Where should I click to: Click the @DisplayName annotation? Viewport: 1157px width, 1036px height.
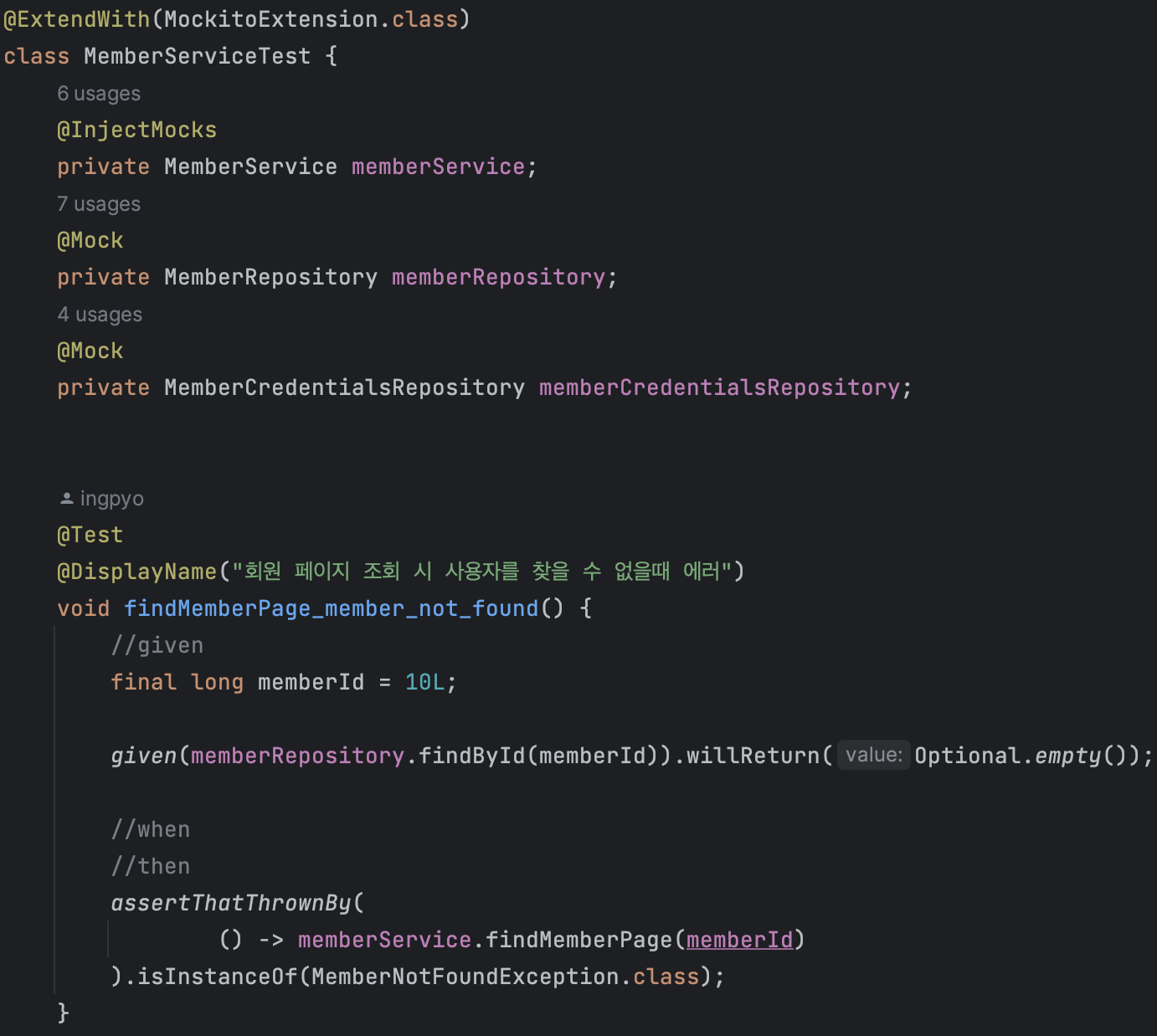(136, 572)
